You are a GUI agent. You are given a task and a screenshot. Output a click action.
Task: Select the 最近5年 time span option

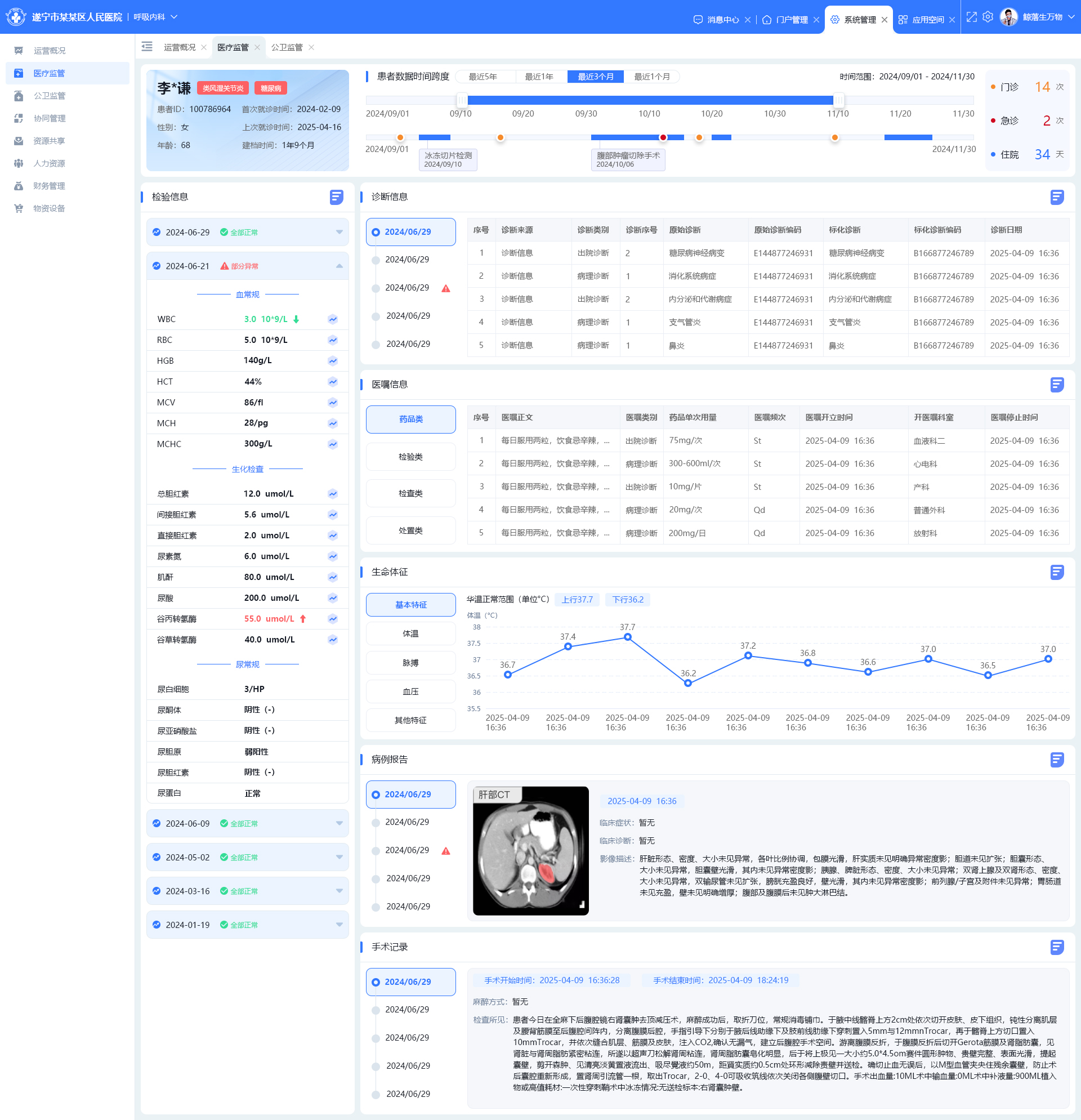tap(483, 77)
